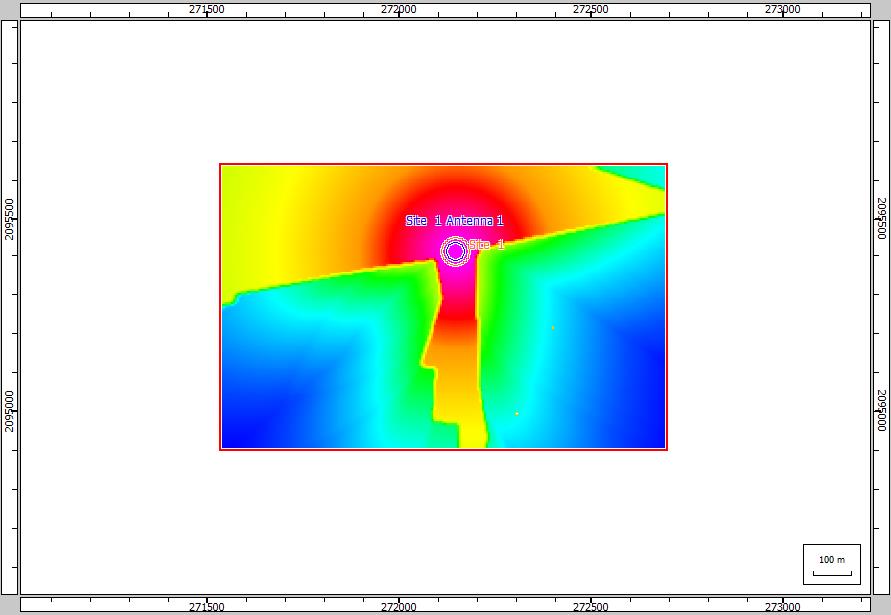Click the 2095500 label on right ruler
Viewport: 891px width, 615px height.
[881, 218]
